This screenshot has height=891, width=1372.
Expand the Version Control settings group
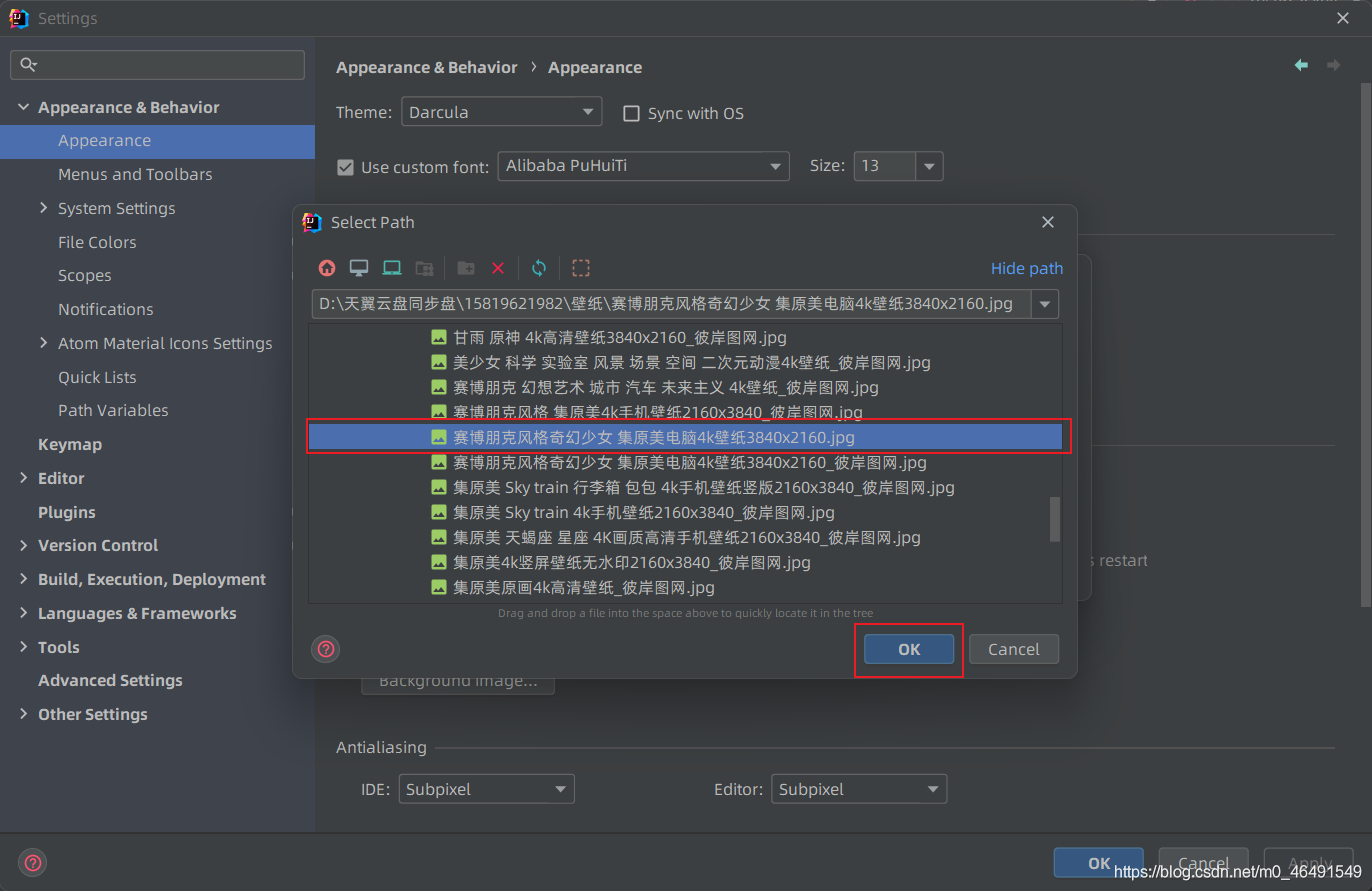tap(23, 545)
